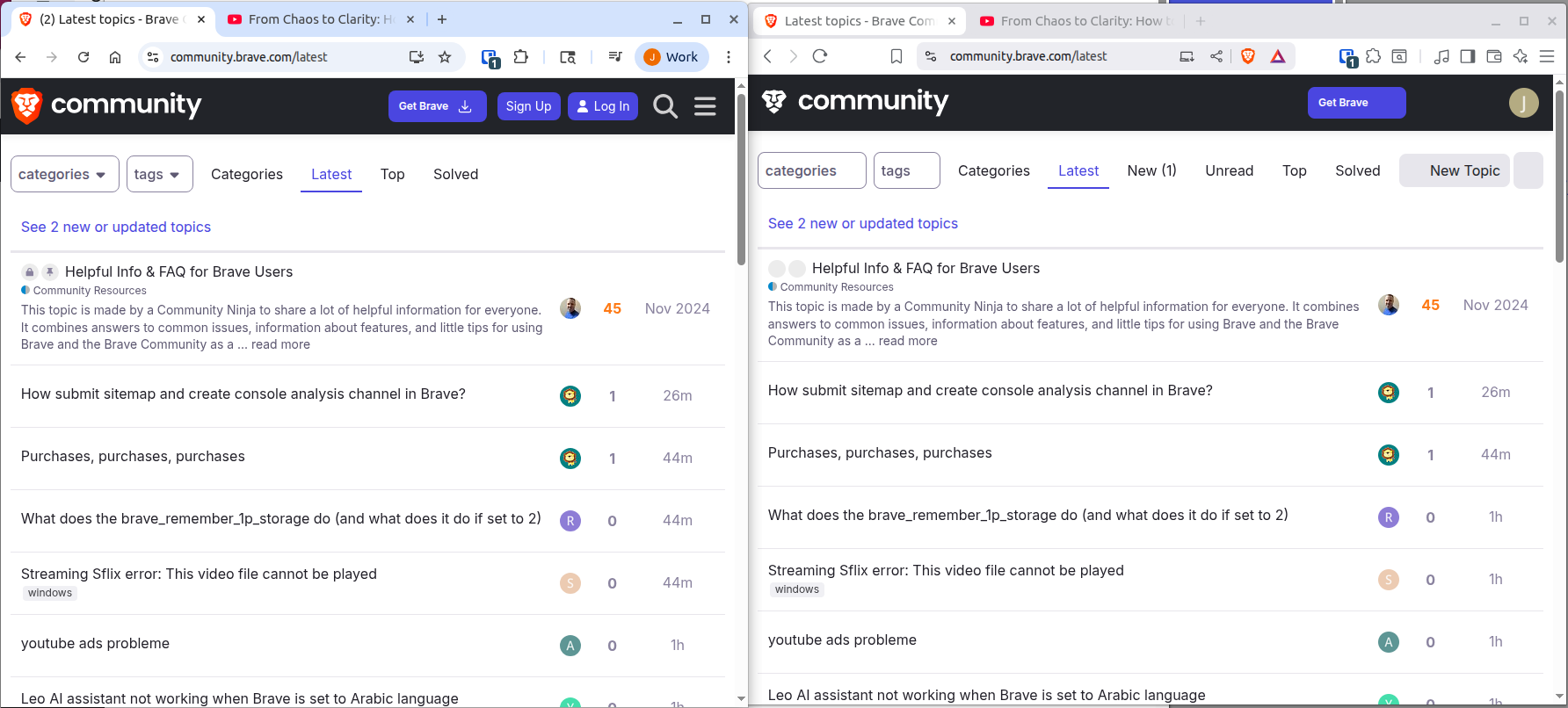The image size is (1568, 708).
Task: Open the home page in Chrome window
Action: pyautogui.click(x=115, y=57)
